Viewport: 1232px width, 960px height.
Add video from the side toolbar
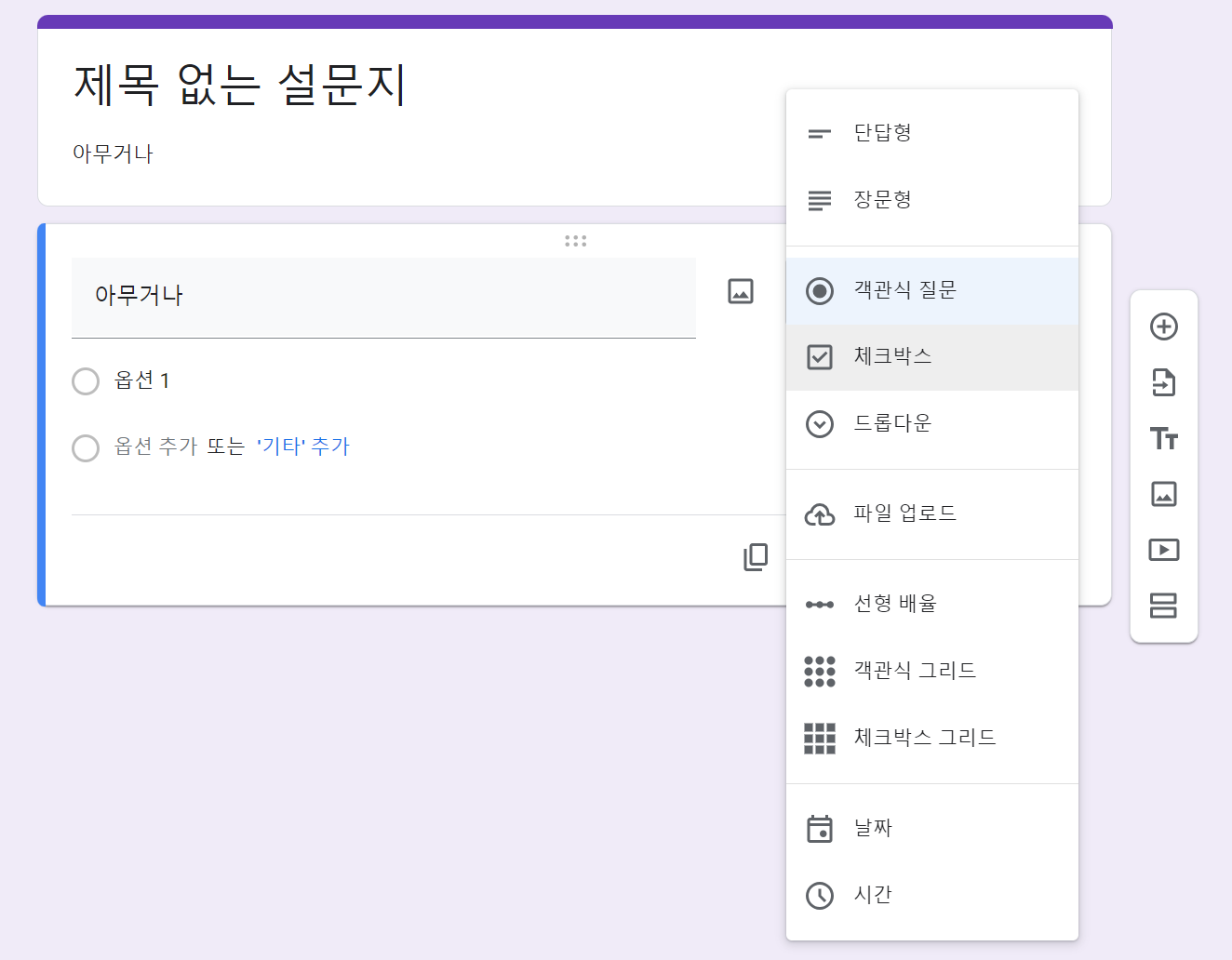coord(1164,550)
